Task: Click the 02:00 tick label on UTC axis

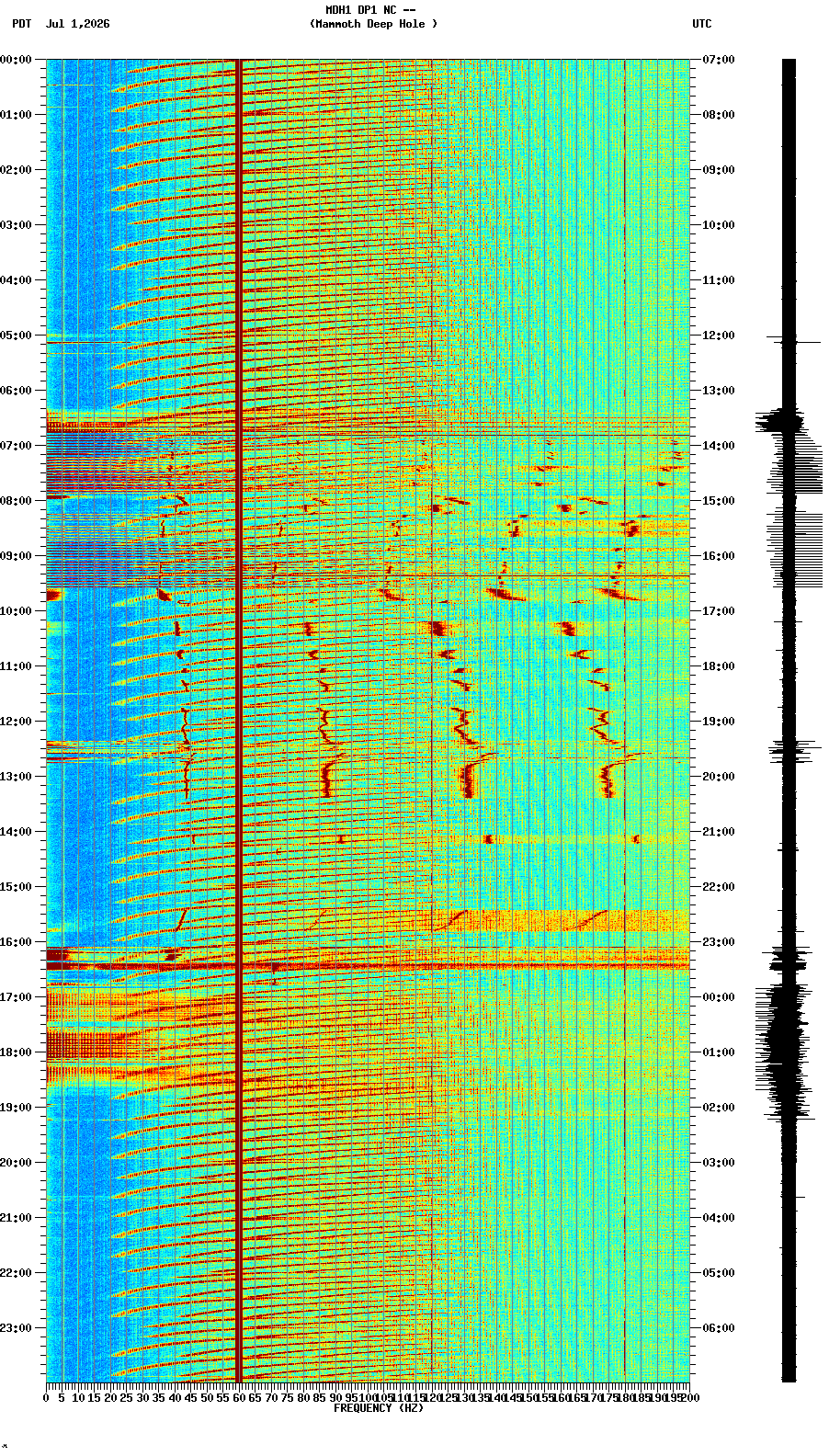Action: pos(719,1108)
